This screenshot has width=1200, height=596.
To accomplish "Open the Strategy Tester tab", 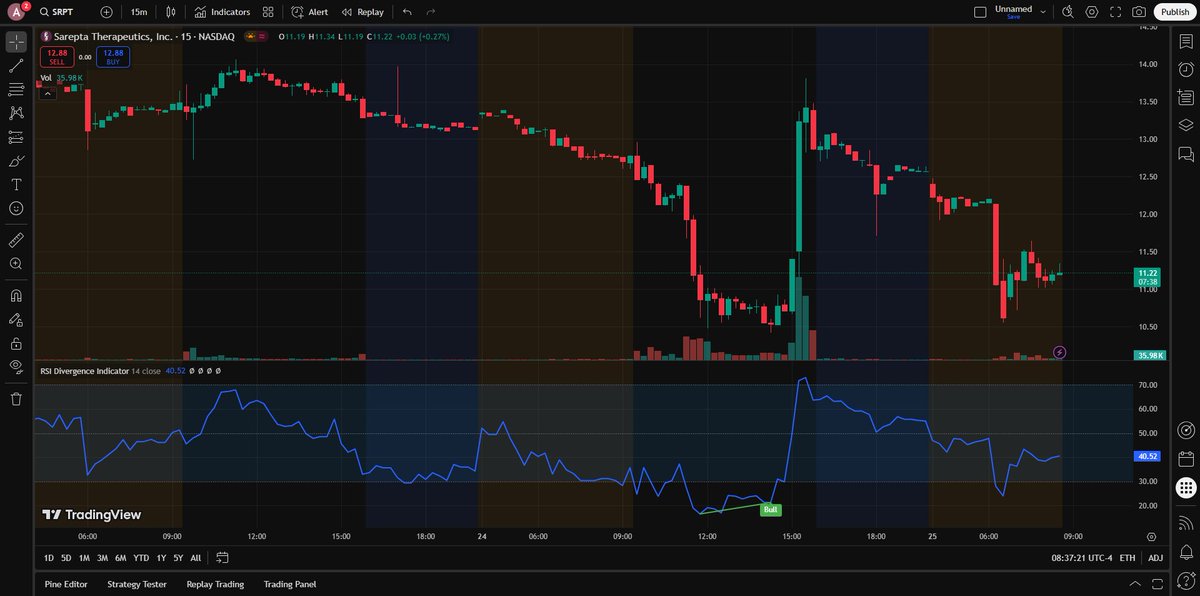I will click(x=137, y=584).
